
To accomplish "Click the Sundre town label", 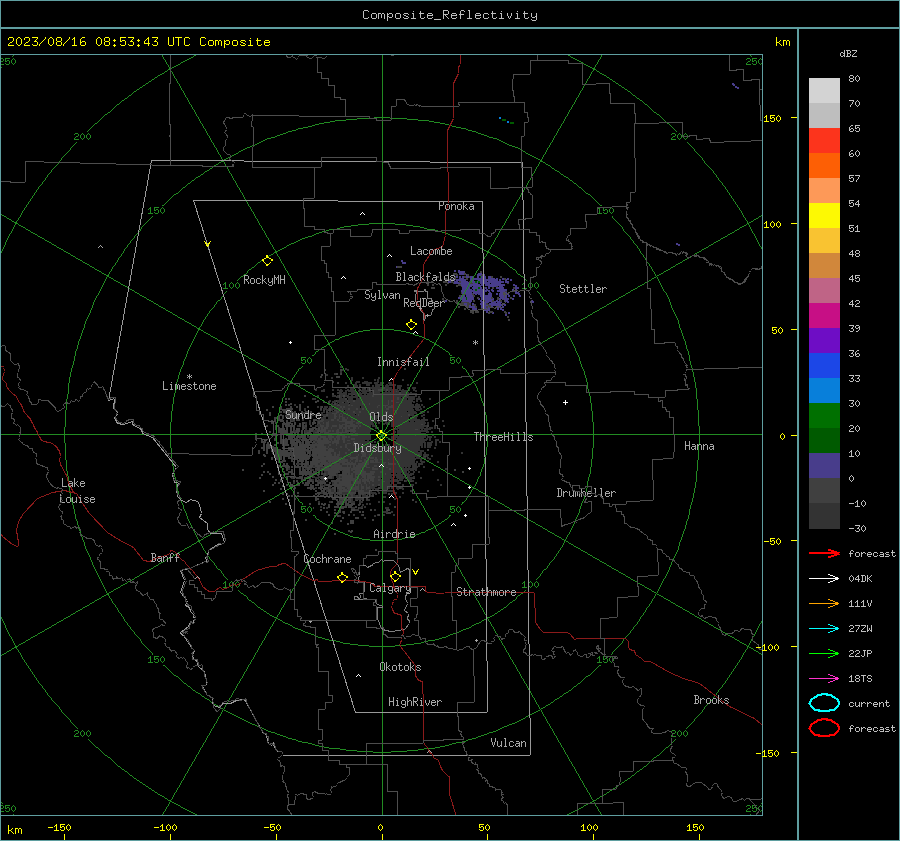I will (x=303, y=414).
